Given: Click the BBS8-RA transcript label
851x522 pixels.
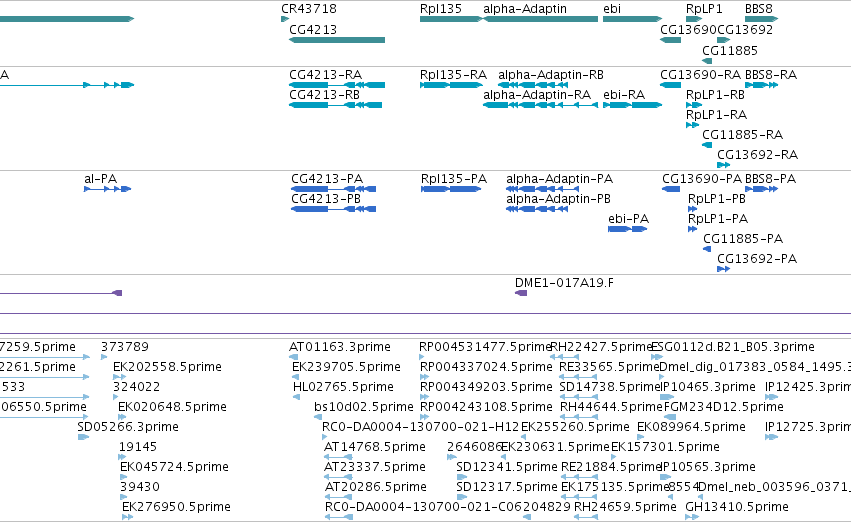Looking at the screenshot, I should 771,75.
